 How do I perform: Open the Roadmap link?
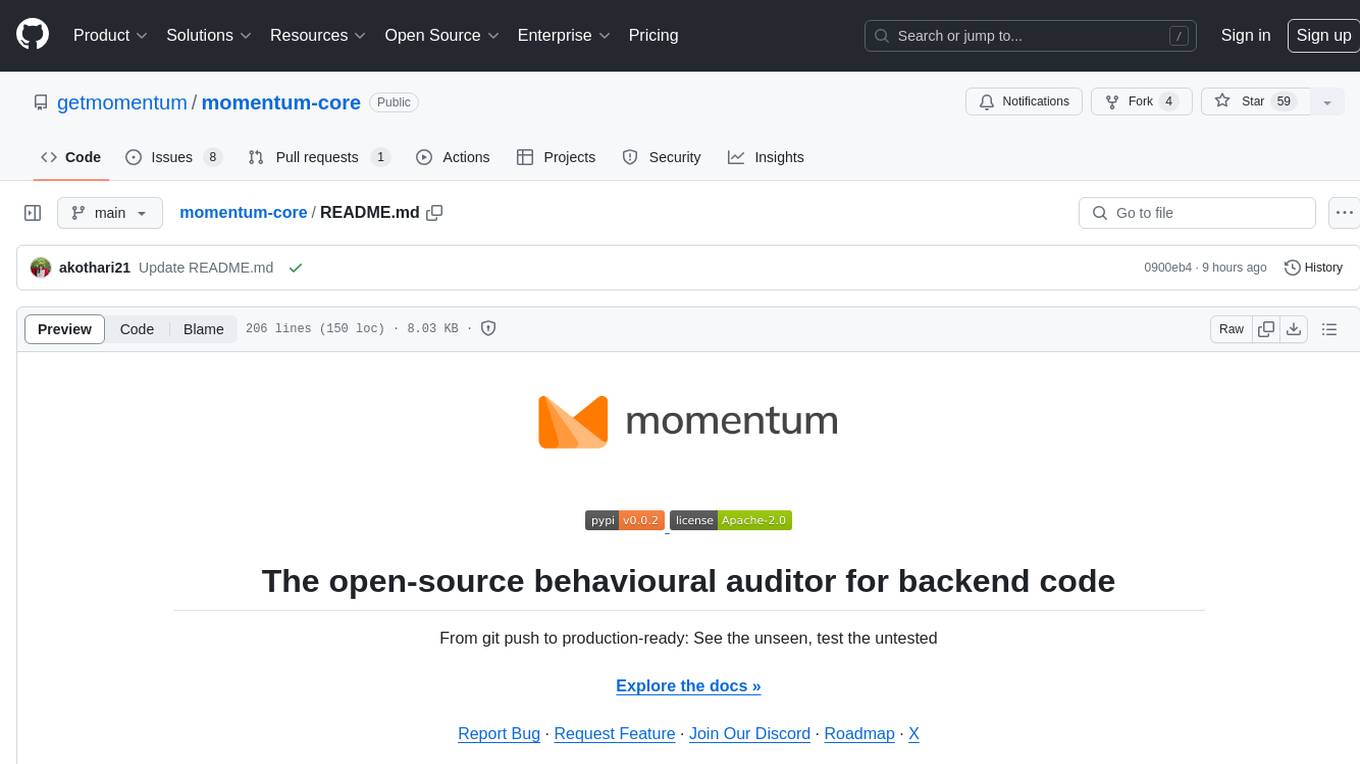859,734
